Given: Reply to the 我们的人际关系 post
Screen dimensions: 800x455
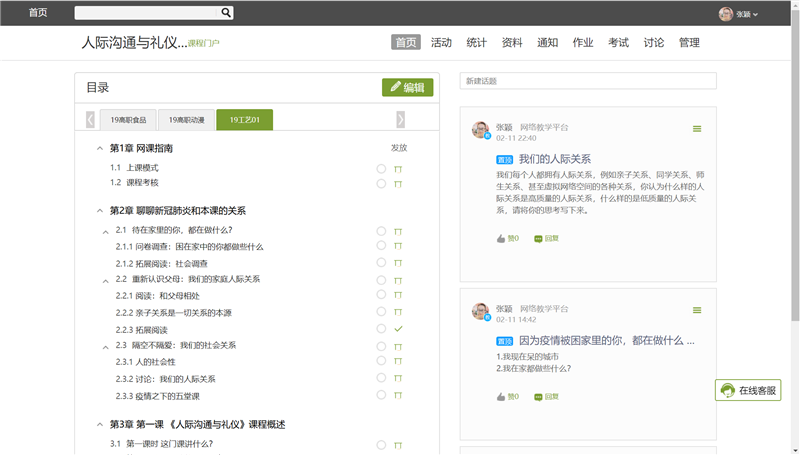Looking at the screenshot, I should (x=546, y=239).
